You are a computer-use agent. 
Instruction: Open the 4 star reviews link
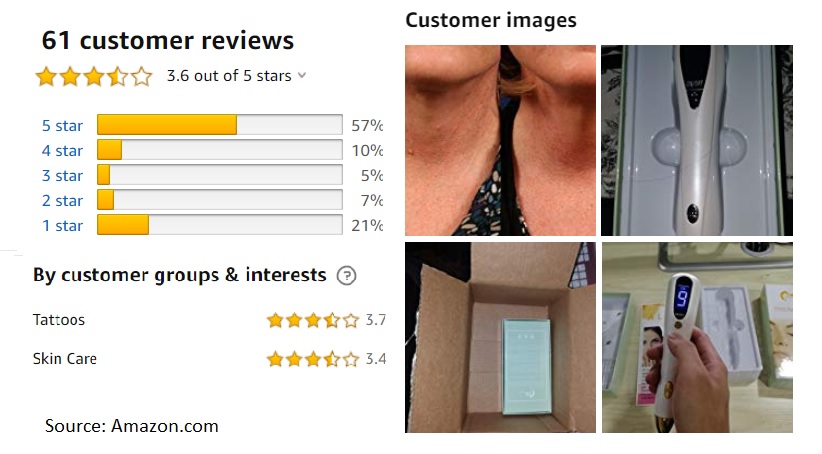(62, 151)
